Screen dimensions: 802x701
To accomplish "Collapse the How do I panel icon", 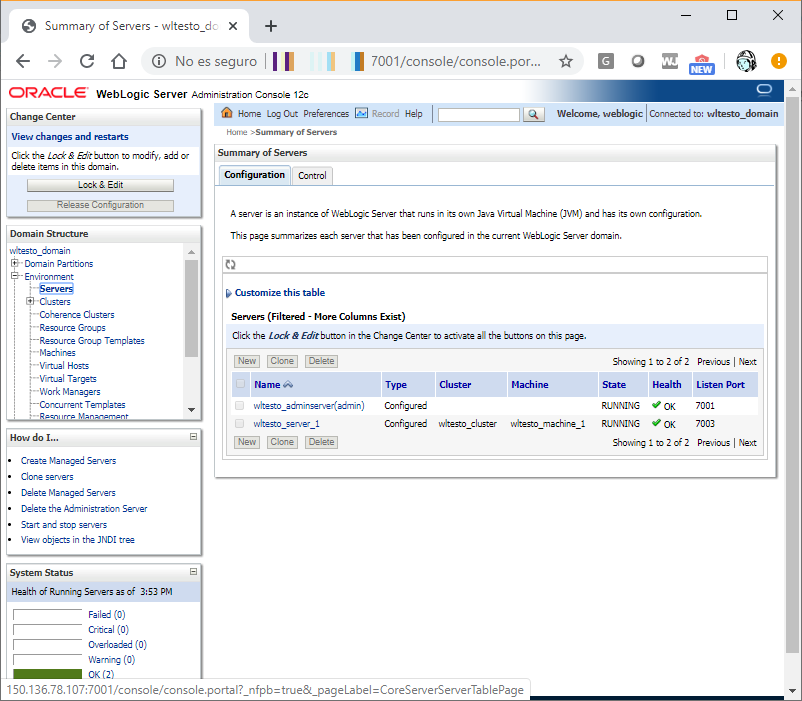I will pyautogui.click(x=192, y=437).
